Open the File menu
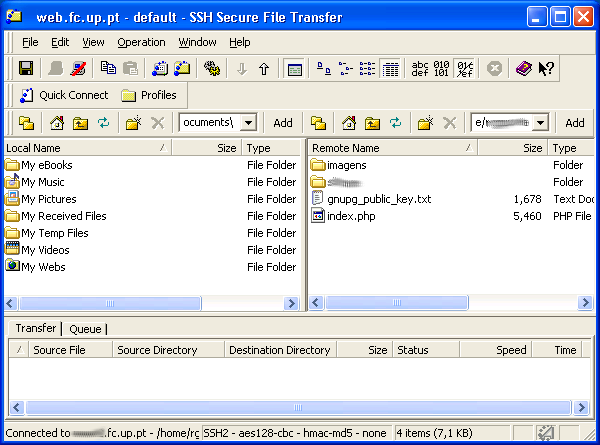The image size is (600, 445). click(x=30, y=42)
